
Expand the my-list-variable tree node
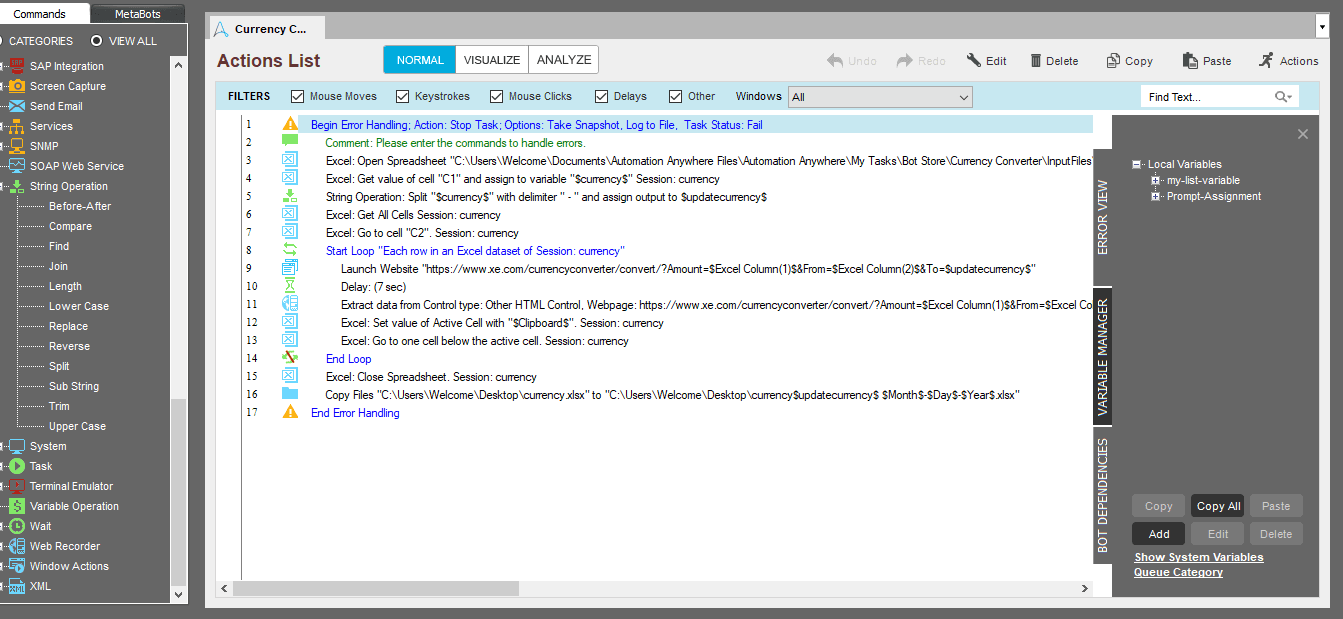coord(1156,181)
